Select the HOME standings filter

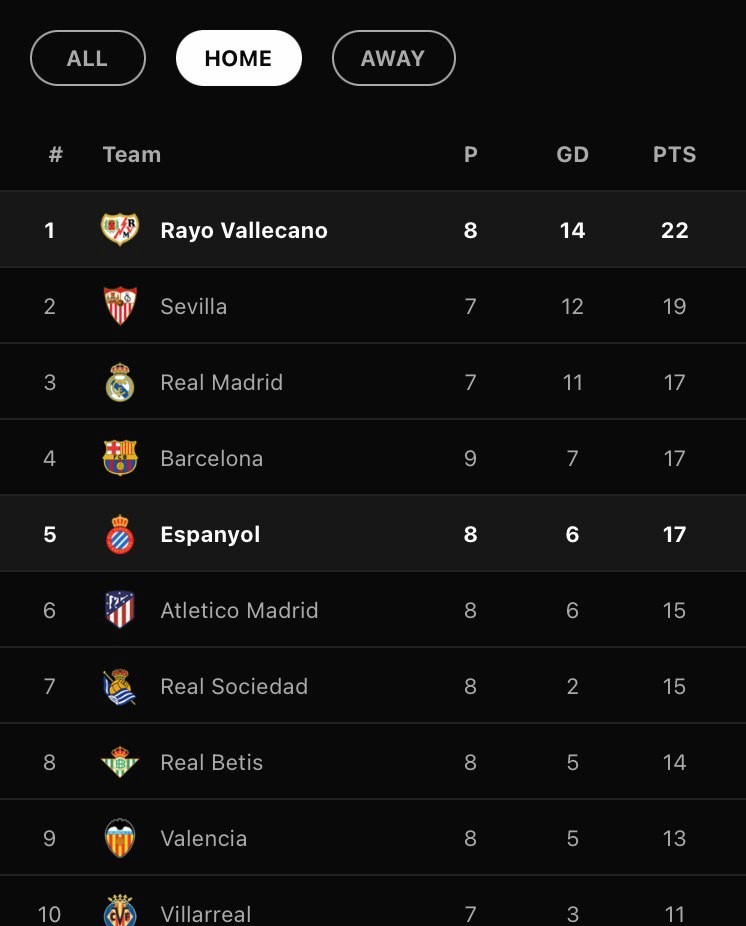pyautogui.click(x=238, y=58)
